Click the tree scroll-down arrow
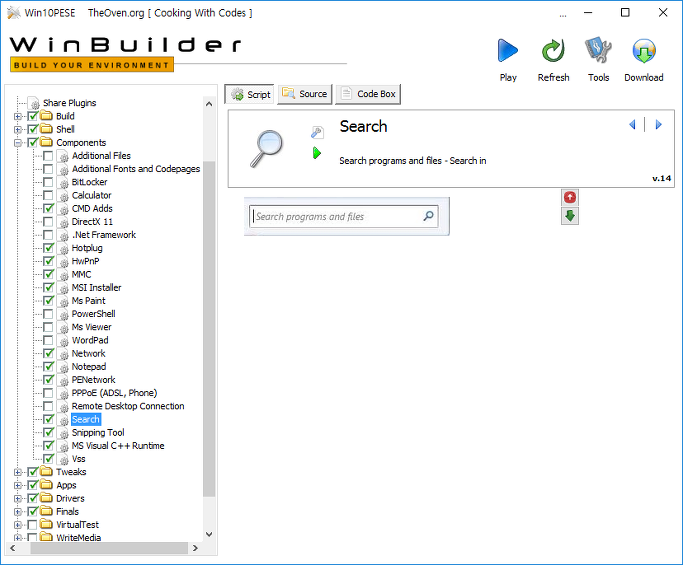Viewport: 683px width, 565px height. tap(209, 534)
